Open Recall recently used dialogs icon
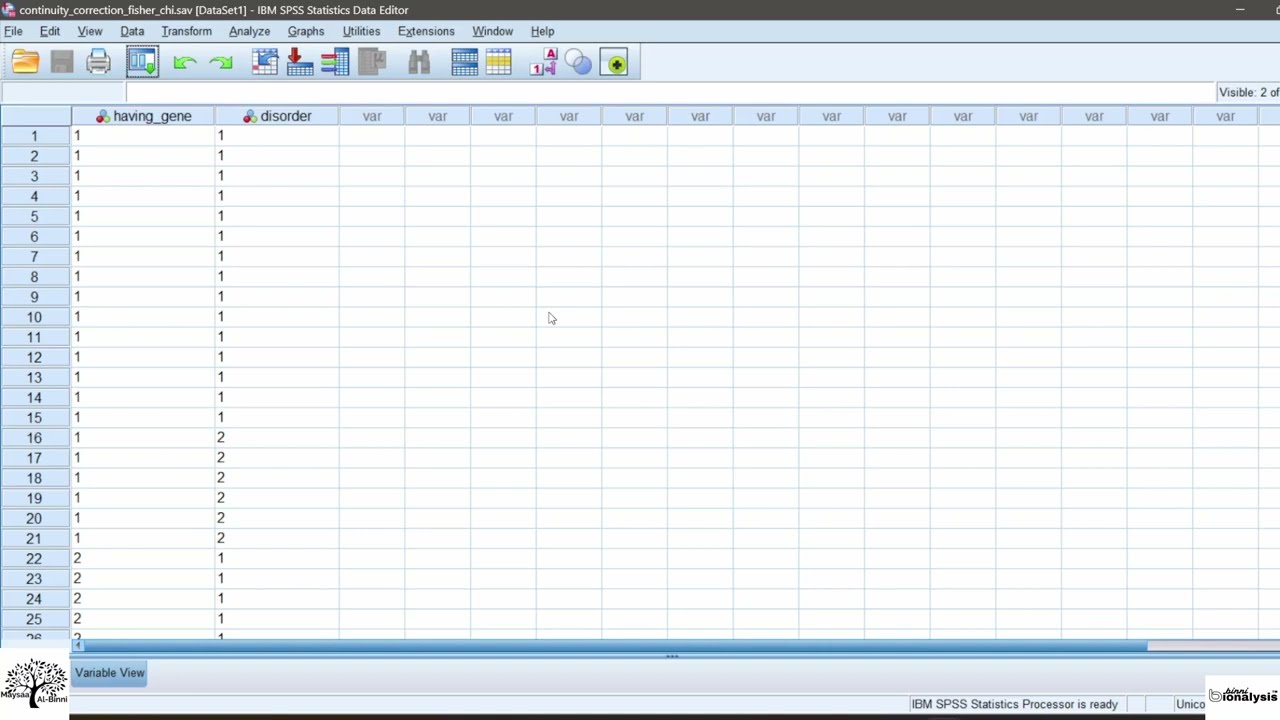This screenshot has height=720, width=1280. coord(142,63)
